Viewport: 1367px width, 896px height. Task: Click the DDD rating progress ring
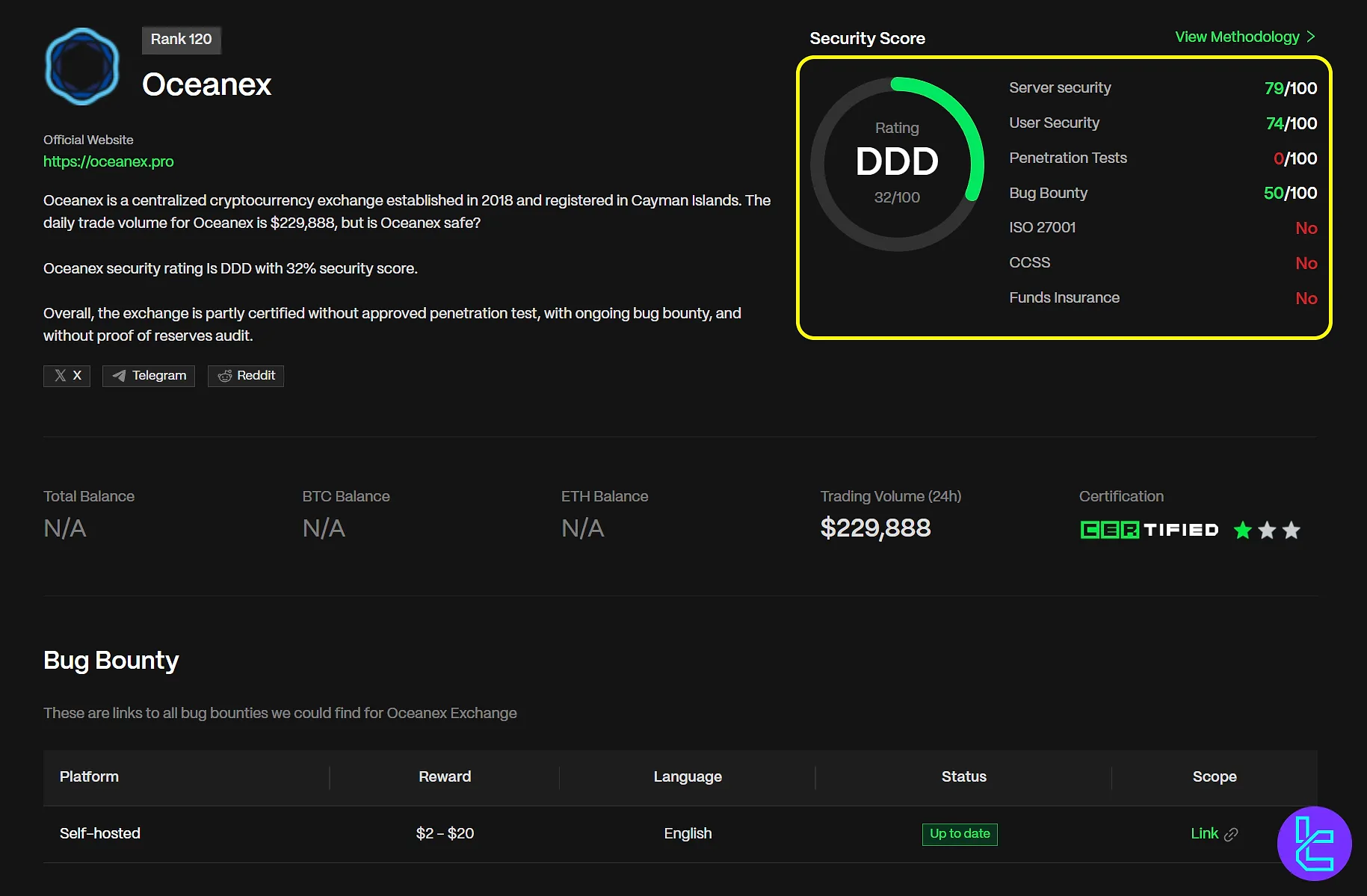[897, 164]
